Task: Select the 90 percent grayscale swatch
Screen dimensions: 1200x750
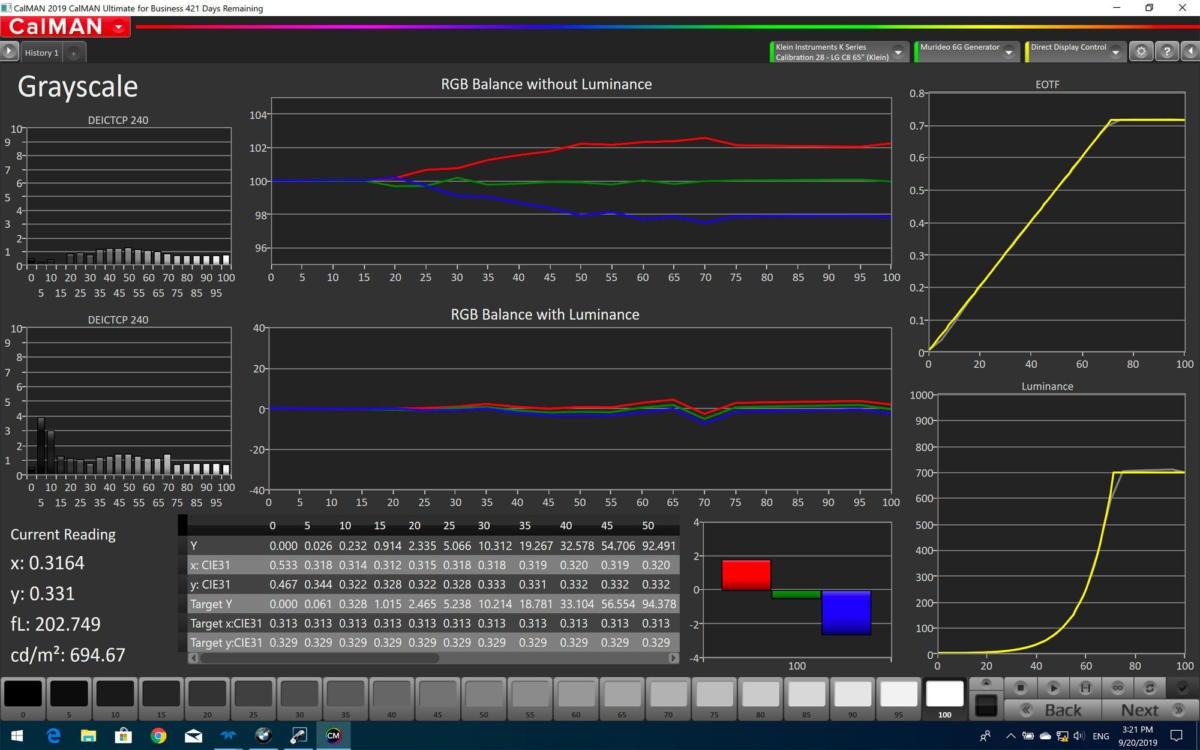Action: click(851, 698)
